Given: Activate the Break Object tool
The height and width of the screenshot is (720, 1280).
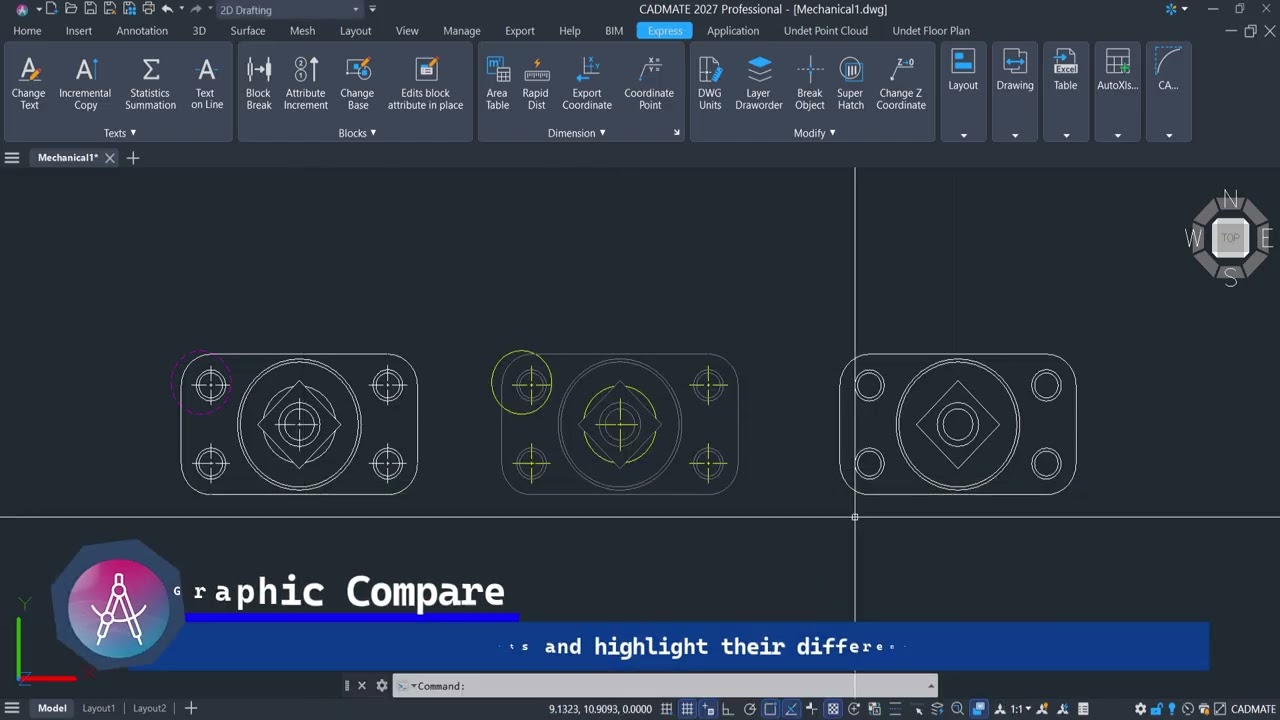Looking at the screenshot, I should (x=810, y=83).
